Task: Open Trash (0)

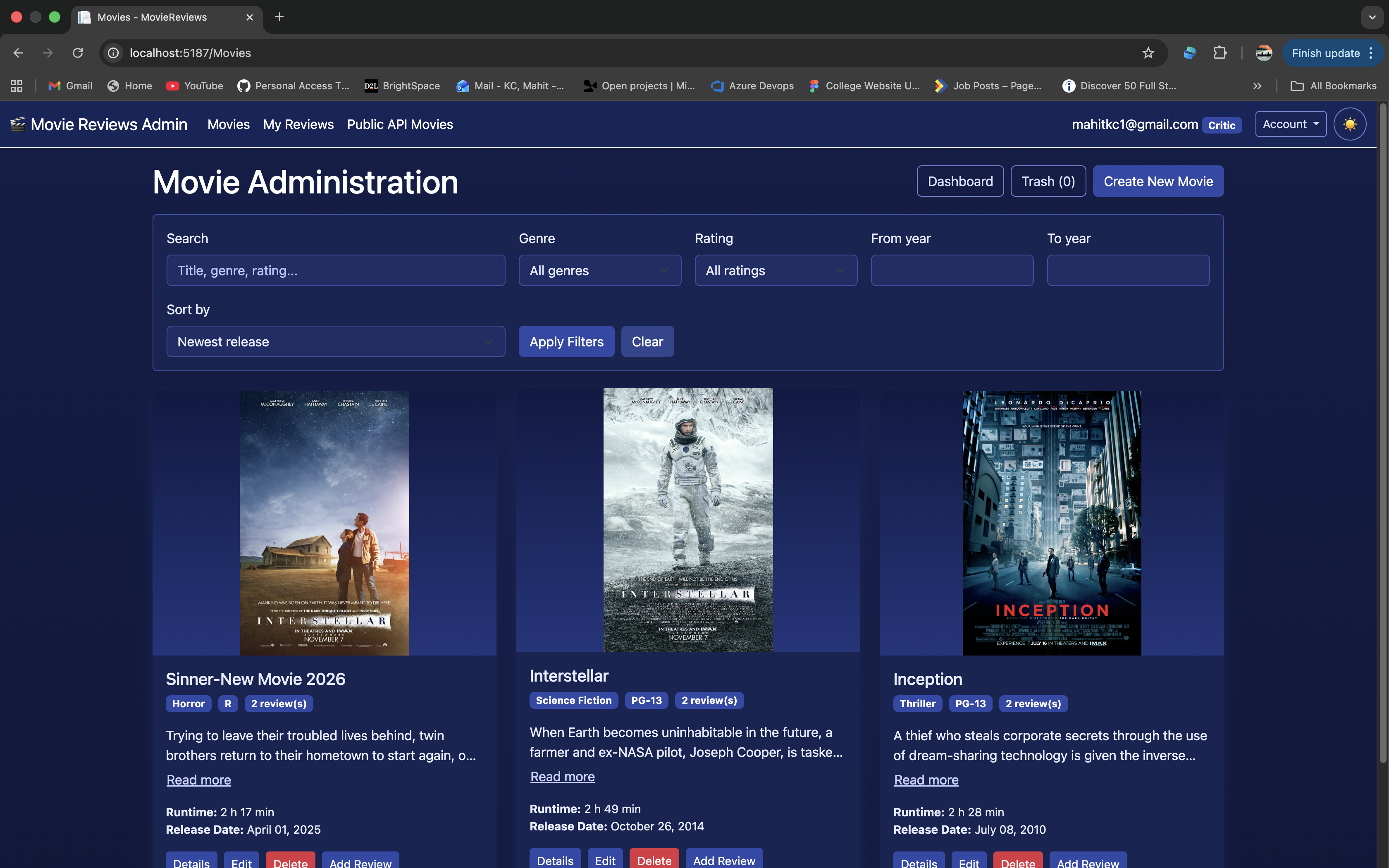Action: [1048, 181]
